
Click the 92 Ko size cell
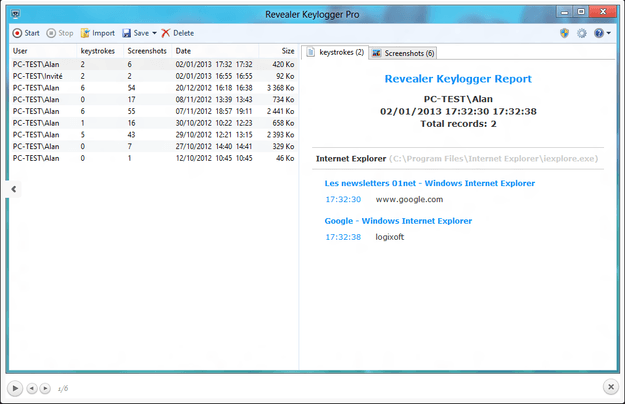(285, 76)
